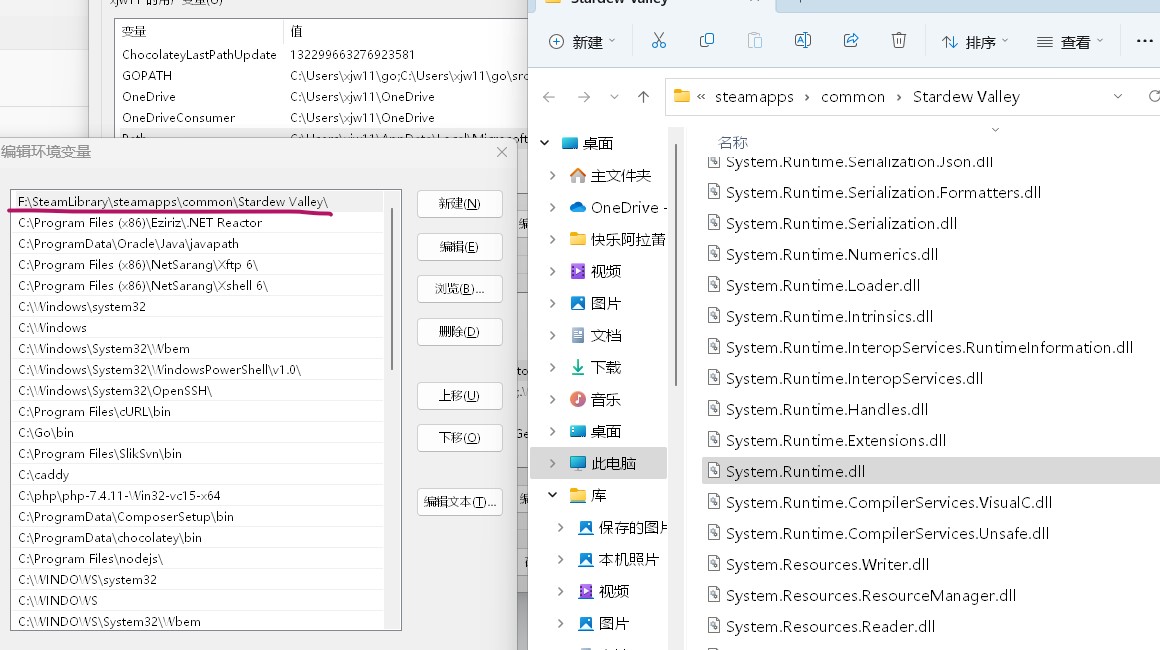Click the 新建(N) button in the dialog
This screenshot has height=650, width=1160.
459,203
